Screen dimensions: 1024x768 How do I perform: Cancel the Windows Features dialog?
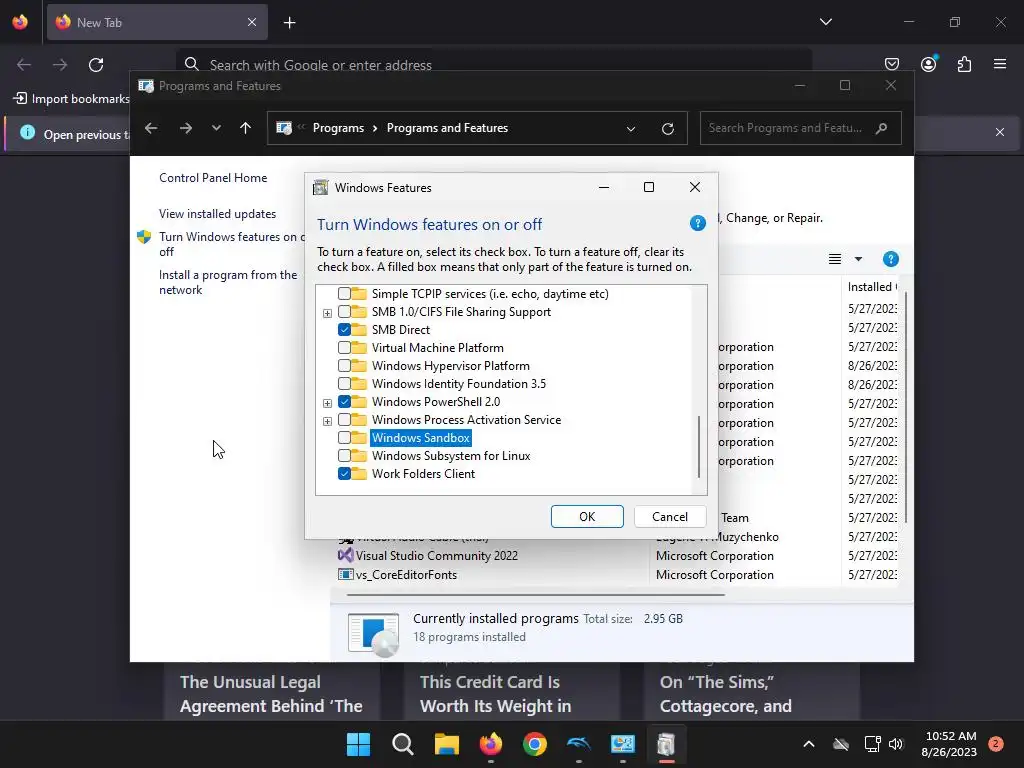pyautogui.click(x=670, y=517)
